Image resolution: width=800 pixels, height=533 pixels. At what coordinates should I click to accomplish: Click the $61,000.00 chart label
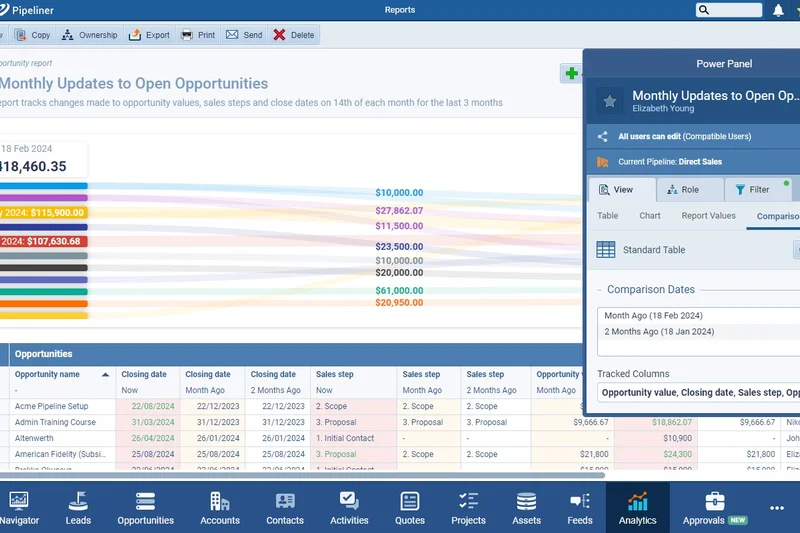[399, 291]
